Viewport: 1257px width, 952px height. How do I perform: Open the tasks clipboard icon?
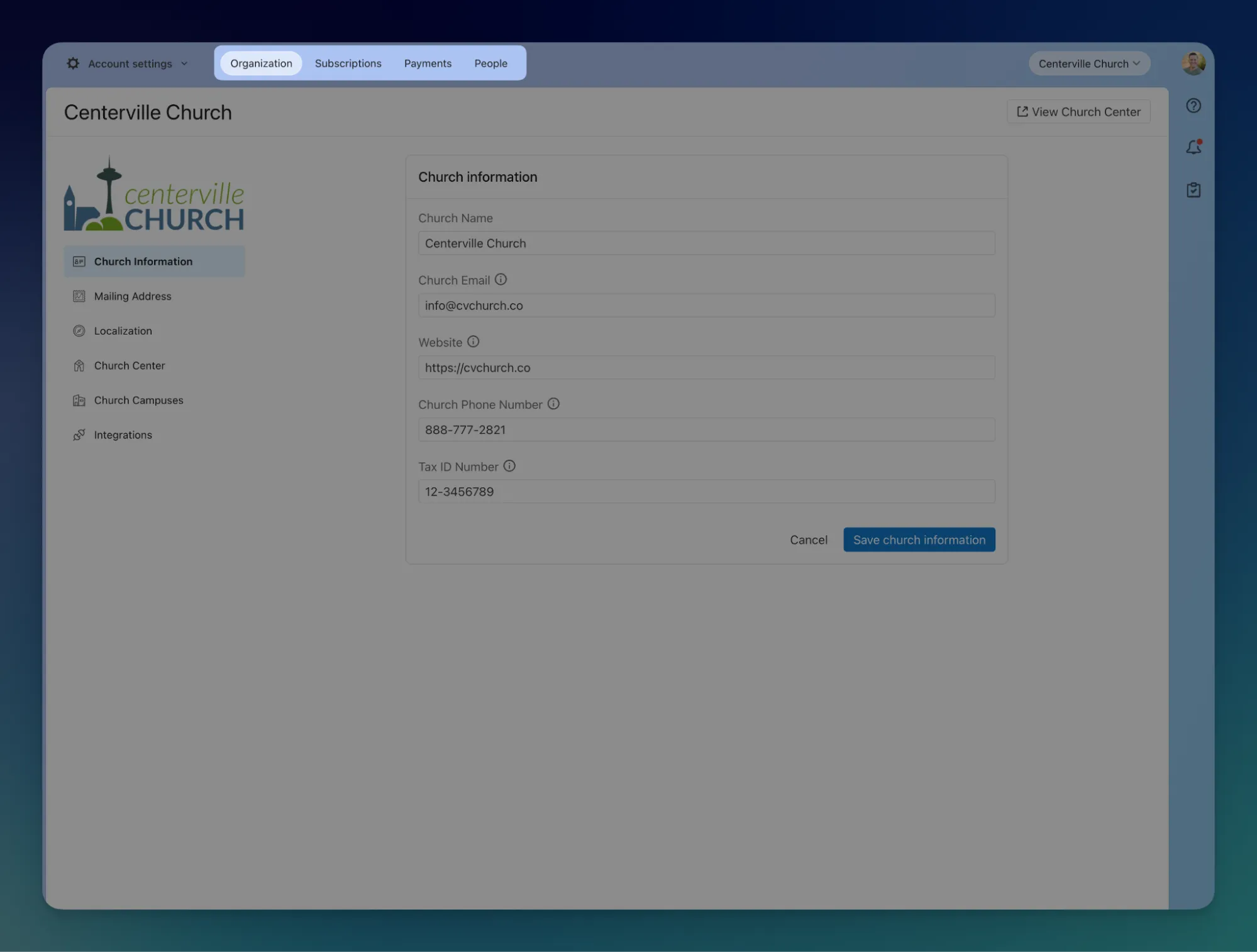pyautogui.click(x=1193, y=190)
